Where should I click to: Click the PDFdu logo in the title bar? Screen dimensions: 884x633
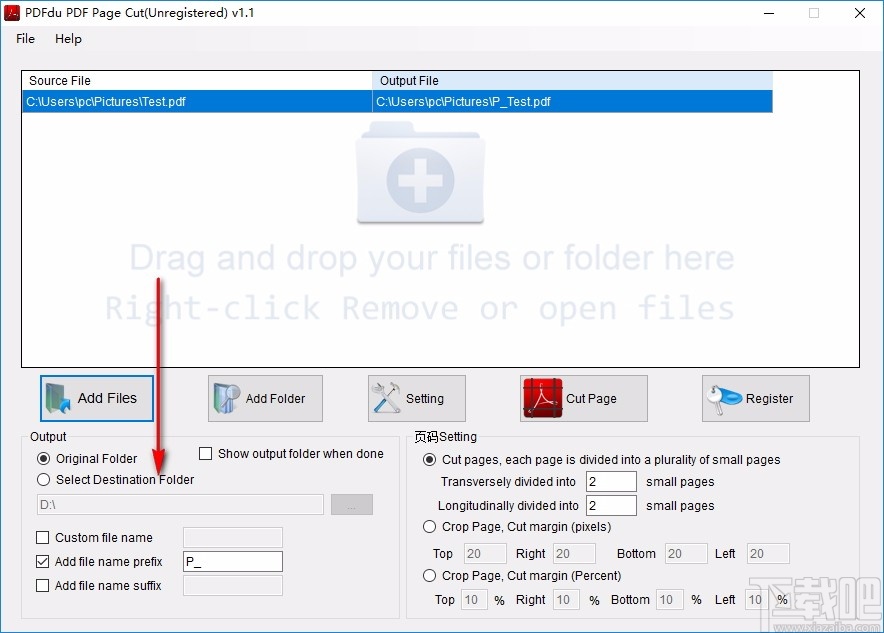[12, 13]
